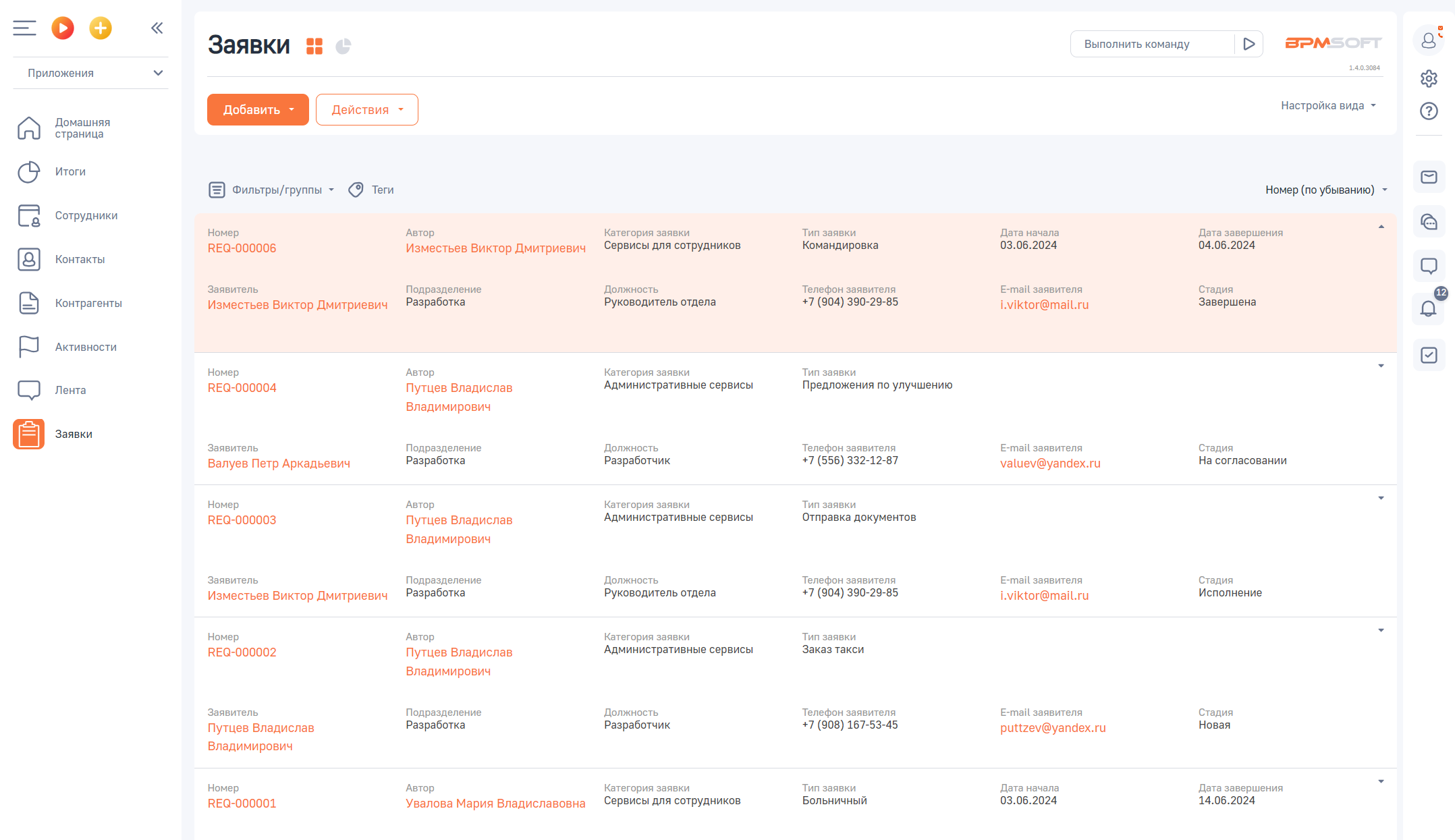Image resolution: width=1455 pixels, height=840 pixels.
Task: Open request REQ-000004
Action: point(242,388)
